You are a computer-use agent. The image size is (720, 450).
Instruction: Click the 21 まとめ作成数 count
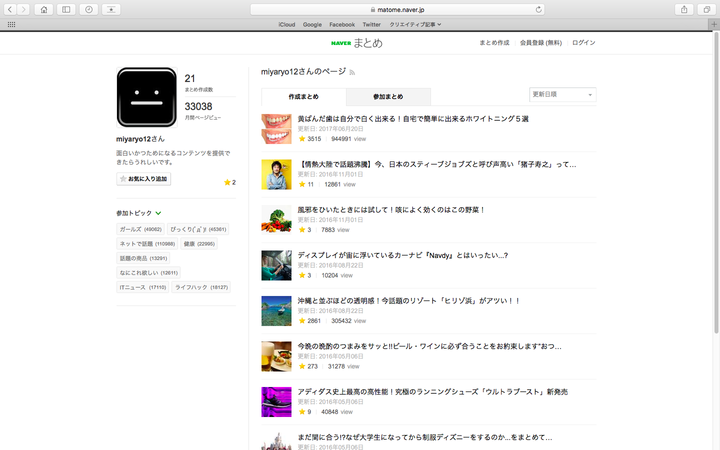click(x=190, y=79)
